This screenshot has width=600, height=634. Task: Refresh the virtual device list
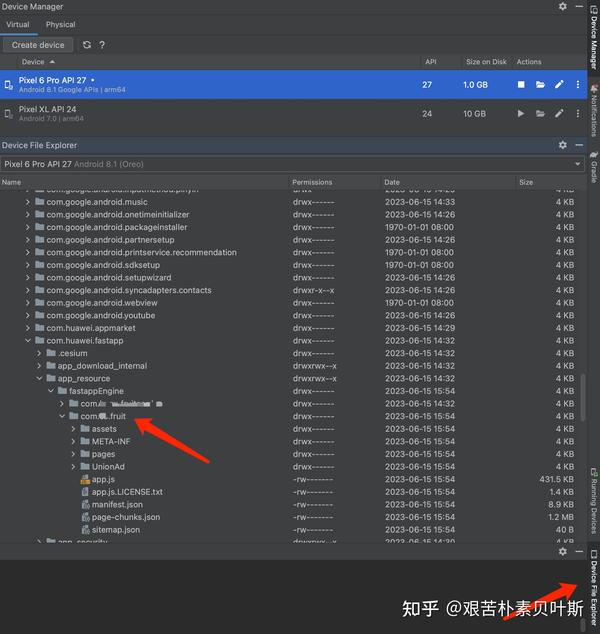click(x=87, y=45)
